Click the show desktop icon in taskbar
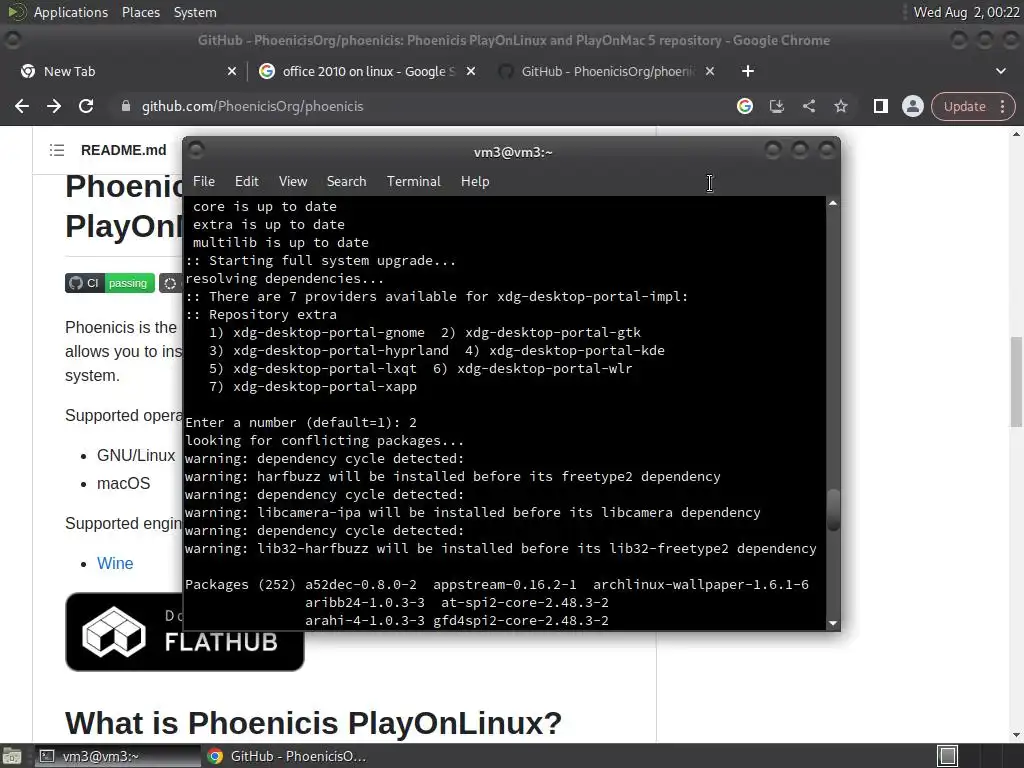 12,756
